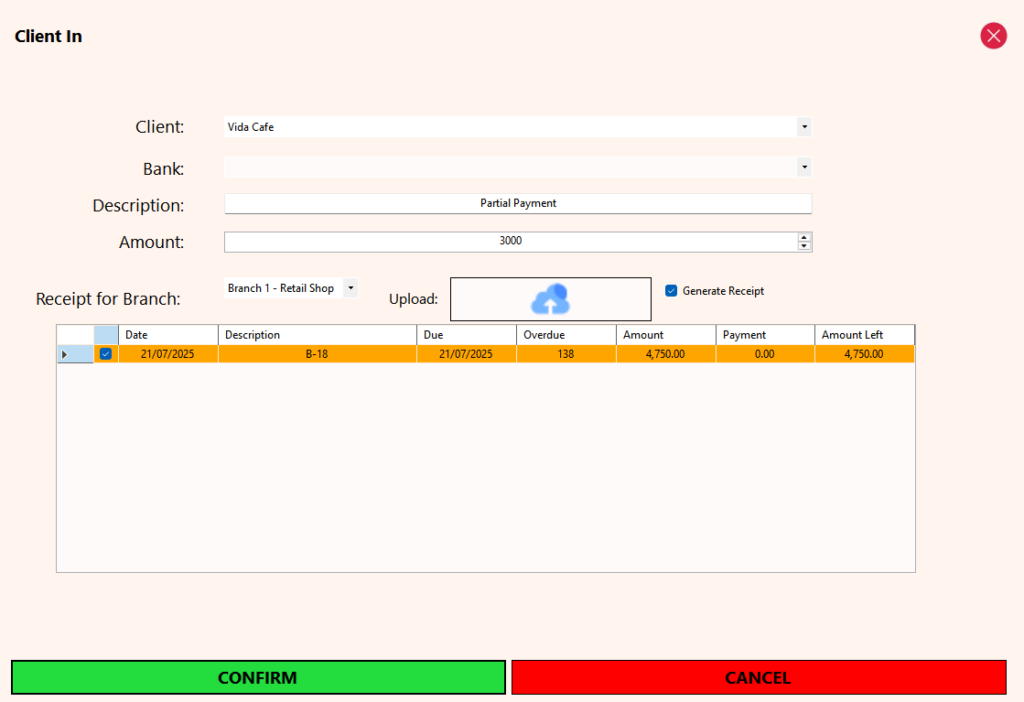Image resolution: width=1024 pixels, height=702 pixels.
Task: Click the Partial Payment description field
Action: 518,203
